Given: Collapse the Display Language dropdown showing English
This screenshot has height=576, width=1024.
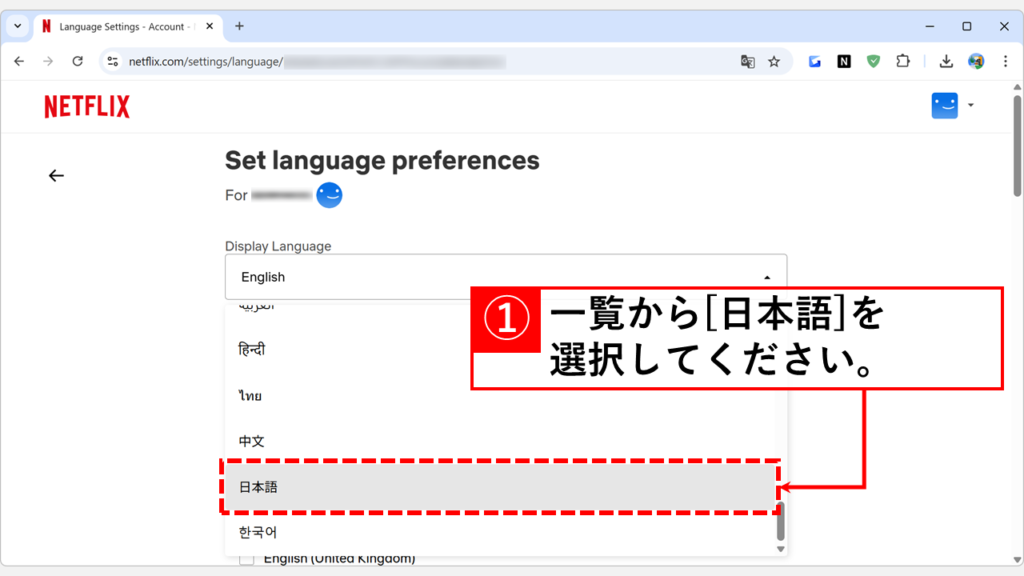Looking at the screenshot, I should pos(505,277).
